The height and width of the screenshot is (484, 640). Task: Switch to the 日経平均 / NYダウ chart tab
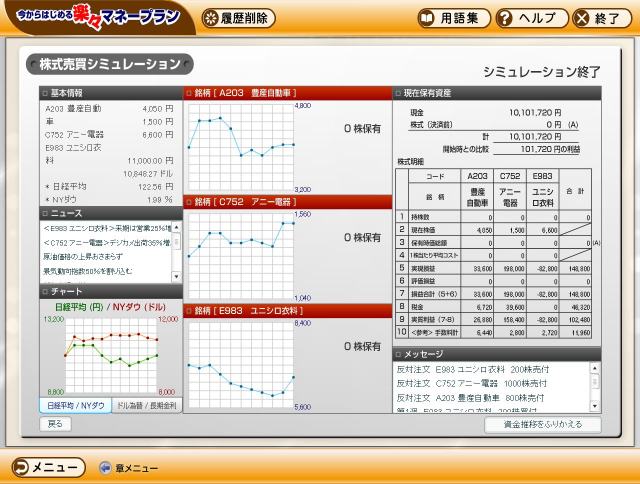click(x=76, y=406)
